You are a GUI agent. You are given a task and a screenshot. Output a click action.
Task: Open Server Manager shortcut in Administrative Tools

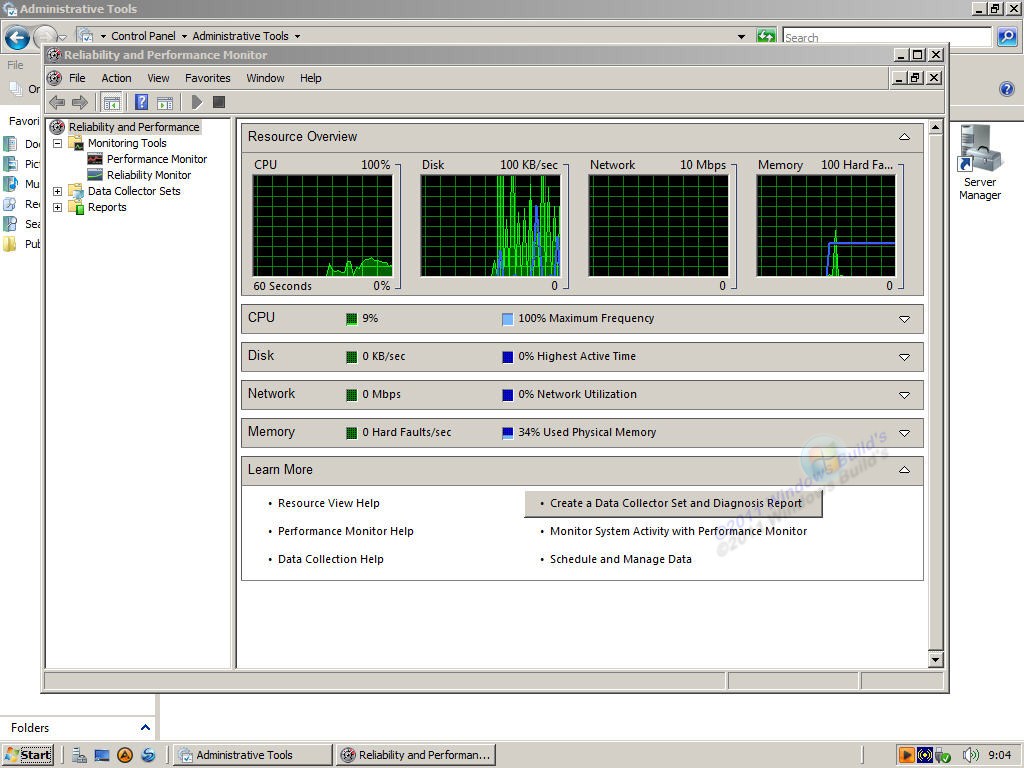click(x=980, y=162)
